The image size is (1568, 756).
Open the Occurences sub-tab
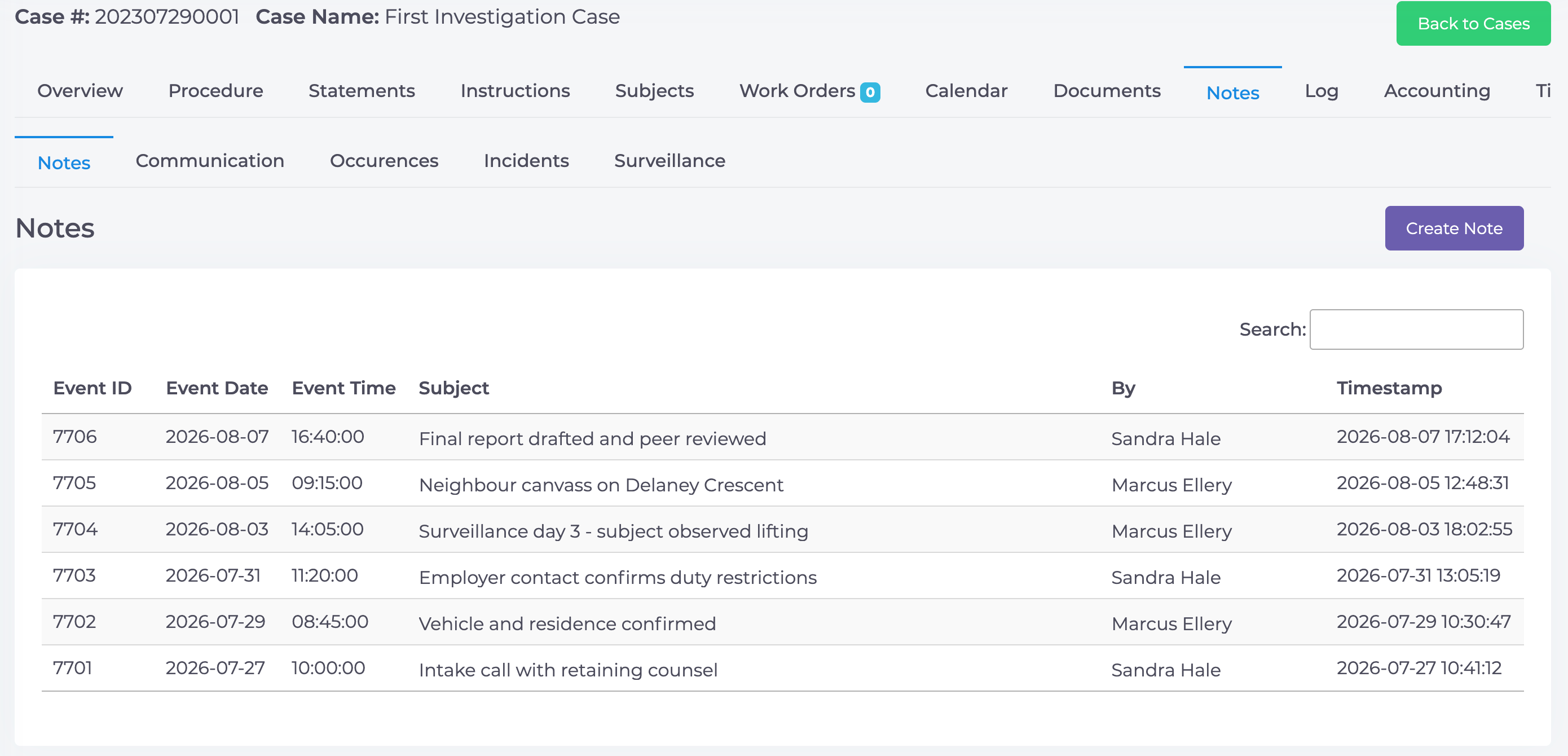pos(384,161)
